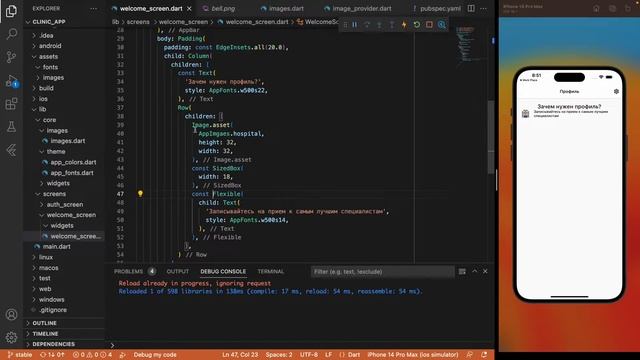
Task: Click the debug console filter options icon
Action: [462, 271]
